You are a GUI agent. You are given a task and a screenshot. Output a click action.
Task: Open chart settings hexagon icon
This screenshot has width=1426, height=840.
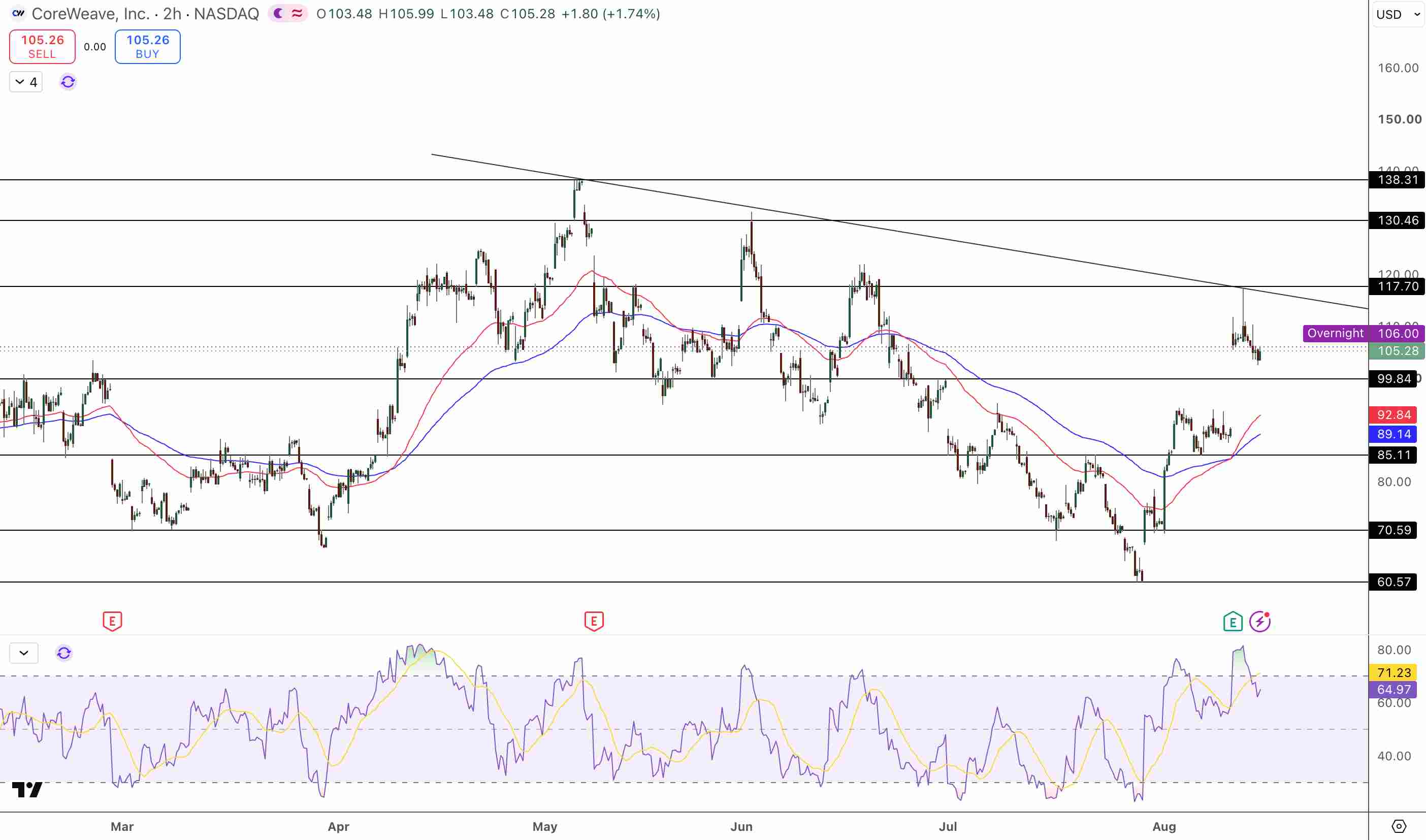point(1398,826)
